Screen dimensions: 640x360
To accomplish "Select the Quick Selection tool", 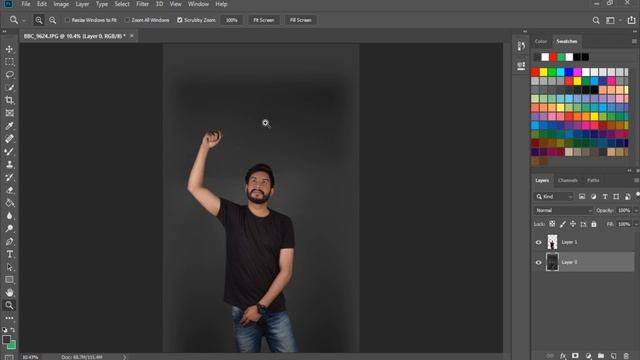I will [x=9, y=87].
